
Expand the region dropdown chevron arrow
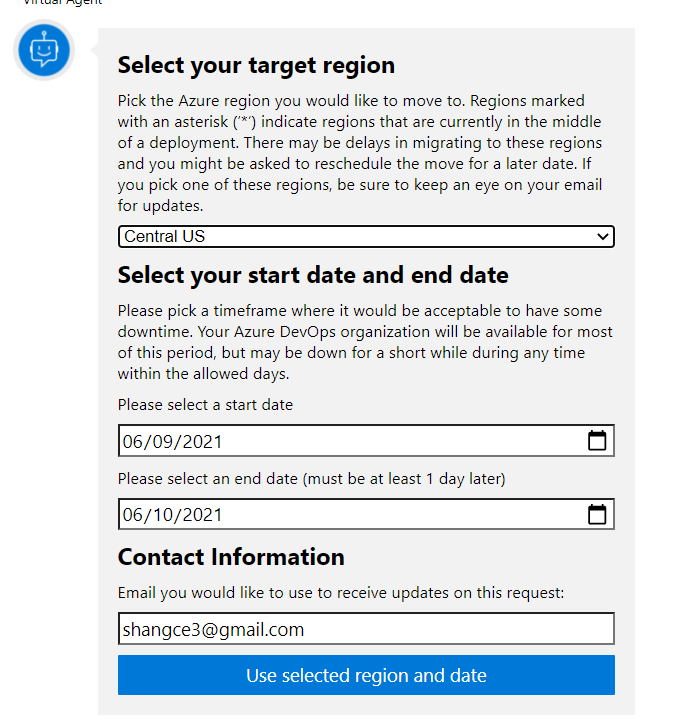click(x=603, y=237)
